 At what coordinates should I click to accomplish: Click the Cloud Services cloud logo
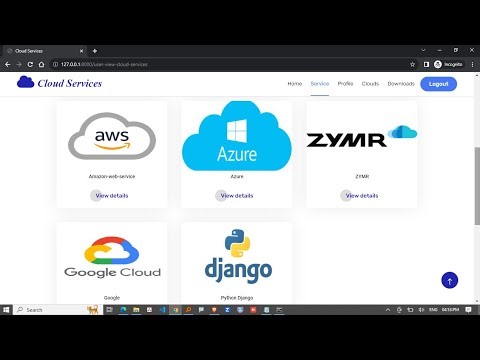[26, 82]
